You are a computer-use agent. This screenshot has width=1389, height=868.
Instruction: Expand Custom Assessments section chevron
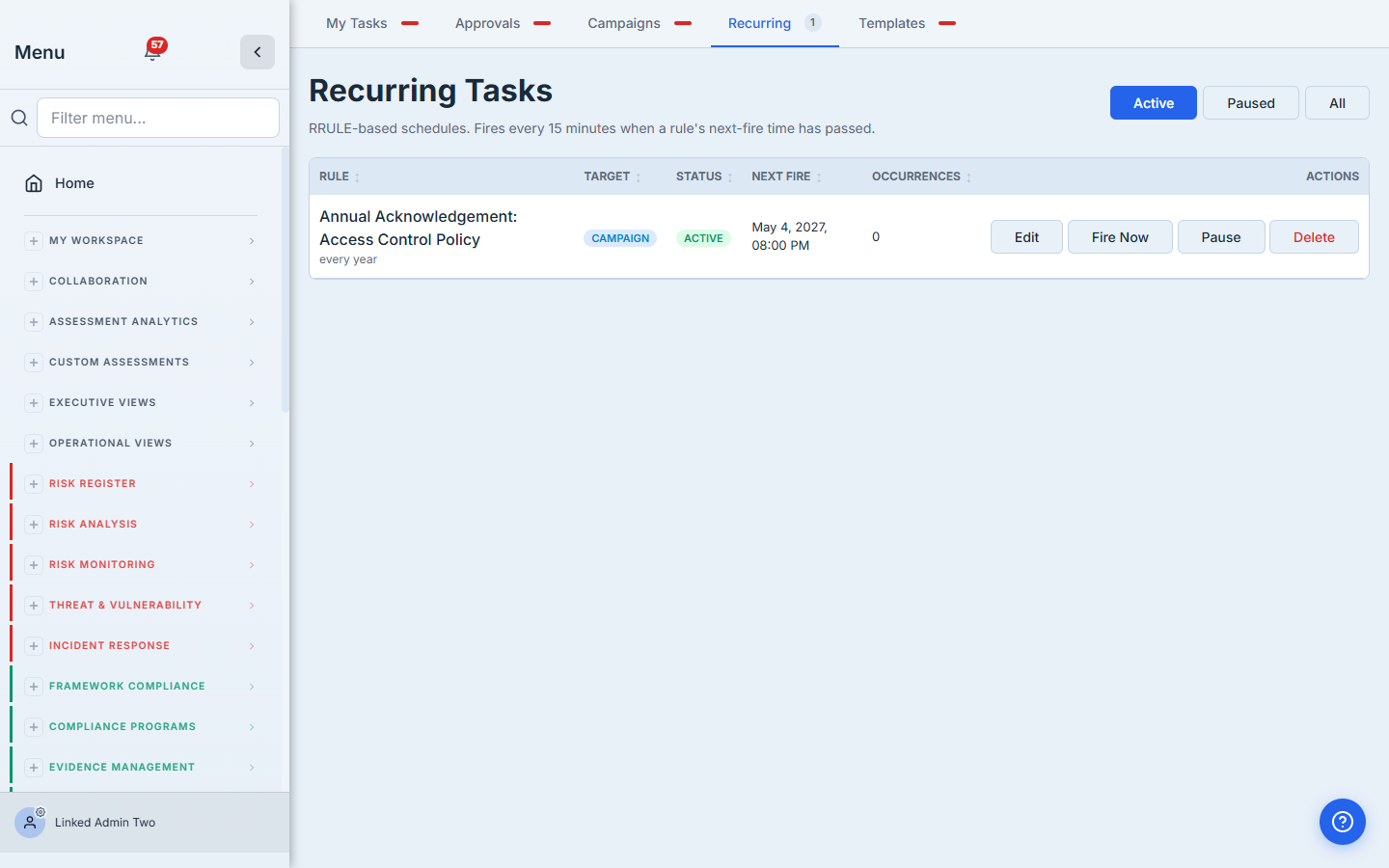[x=252, y=363]
